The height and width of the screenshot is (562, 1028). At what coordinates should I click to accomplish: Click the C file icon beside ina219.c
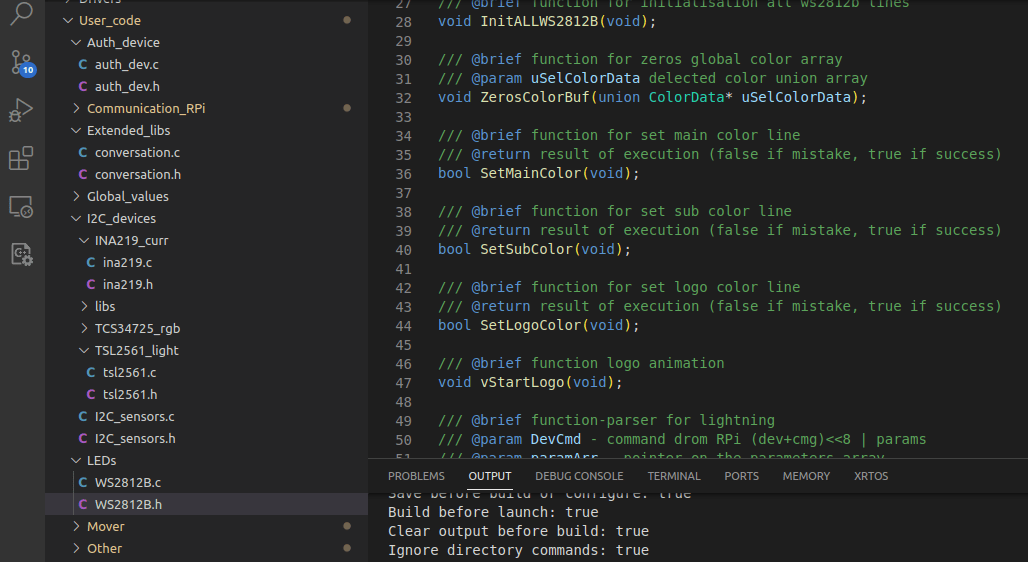pyautogui.click(x=91, y=263)
